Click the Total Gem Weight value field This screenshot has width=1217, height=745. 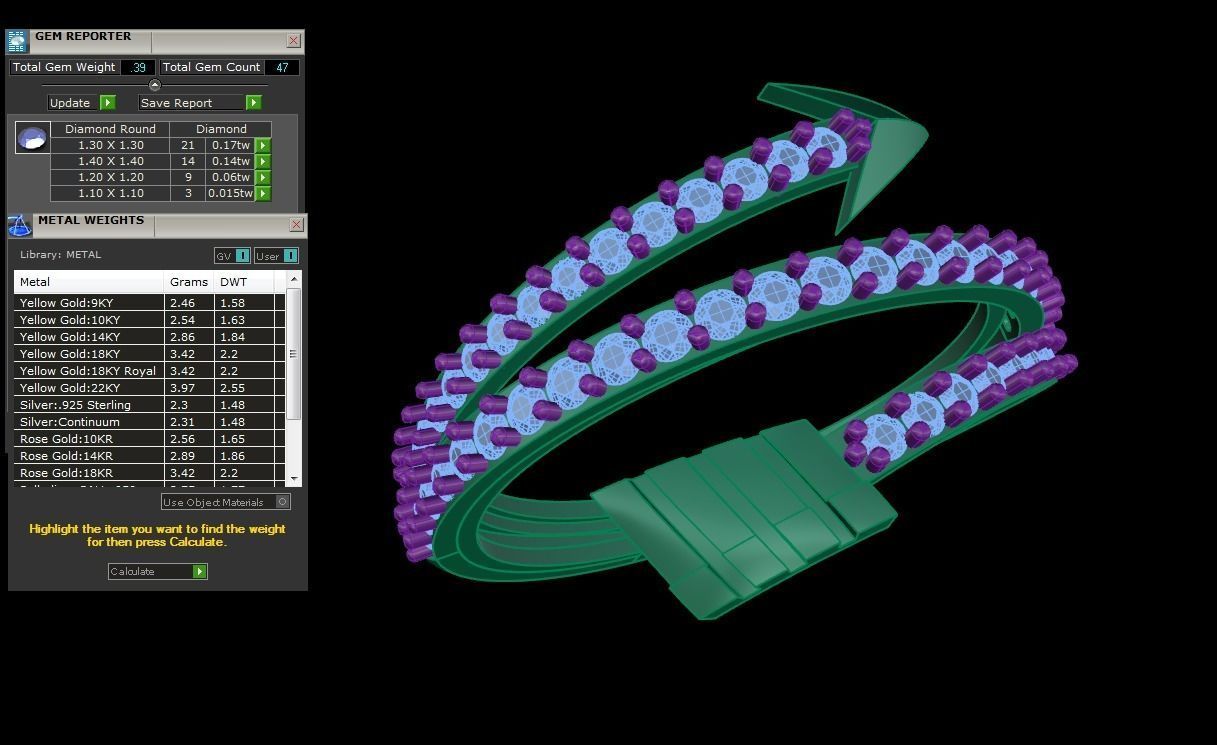coord(138,67)
